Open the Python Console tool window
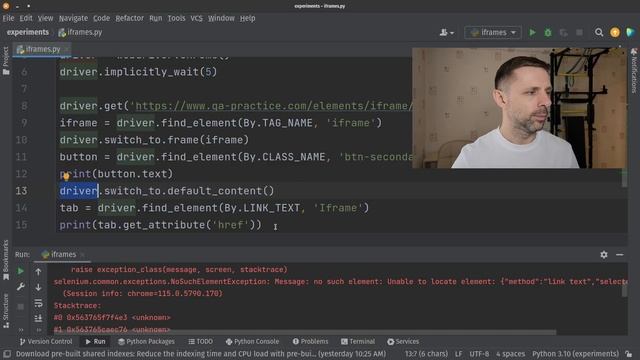The width and height of the screenshot is (640, 360). (x=252, y=342)
